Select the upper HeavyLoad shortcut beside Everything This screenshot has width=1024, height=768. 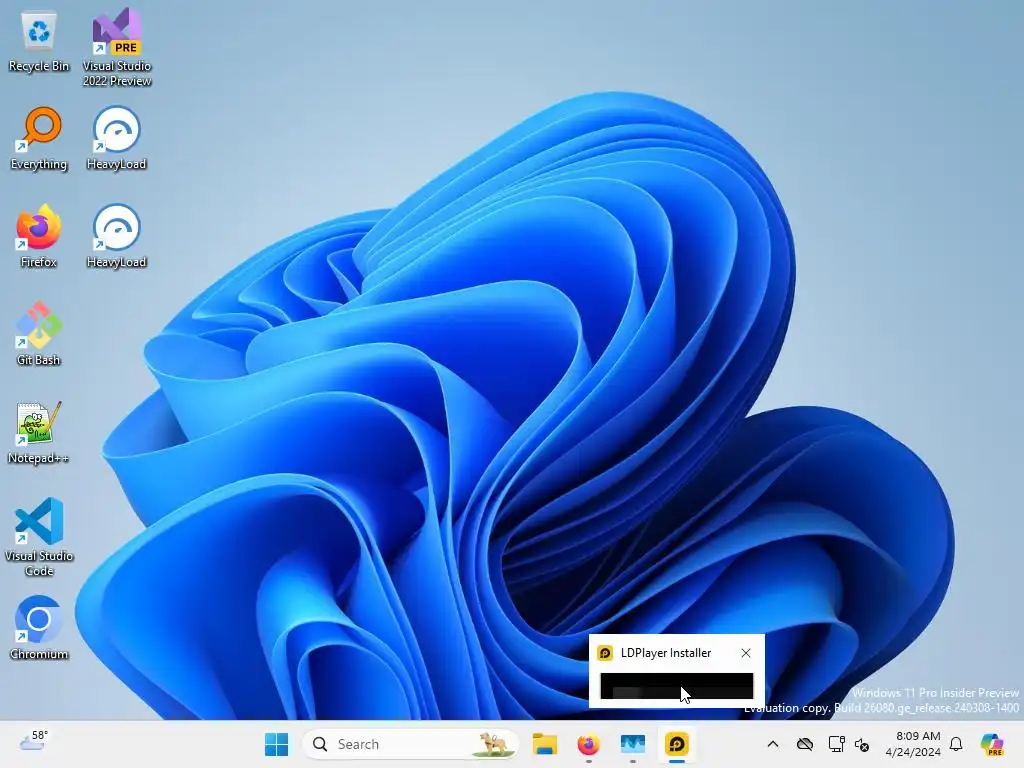pos(116,140)
